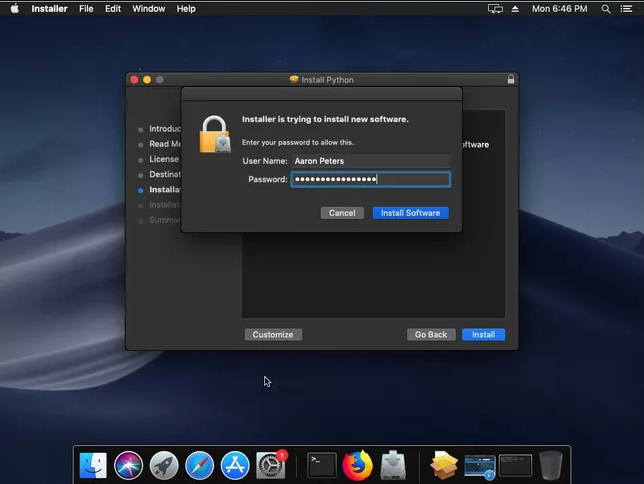This screenshot has width=644, height=484.
Task: Open the Help menu
Action: (186, 9)
